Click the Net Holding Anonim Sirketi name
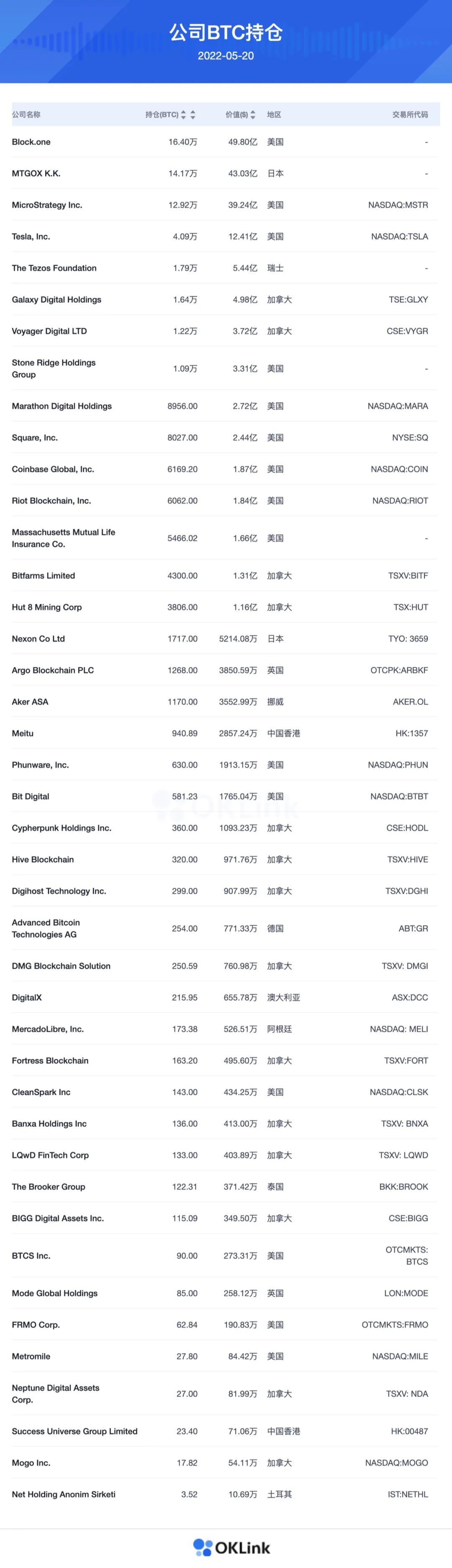Screen dimensions: 452x1568 [63, 1494]
